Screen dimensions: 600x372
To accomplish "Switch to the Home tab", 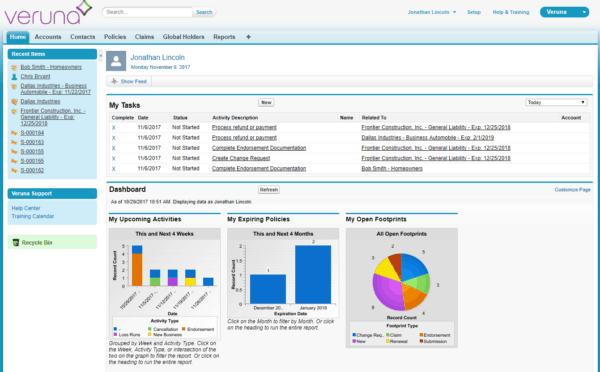I will pyautogui.click(x=18, y=37).
